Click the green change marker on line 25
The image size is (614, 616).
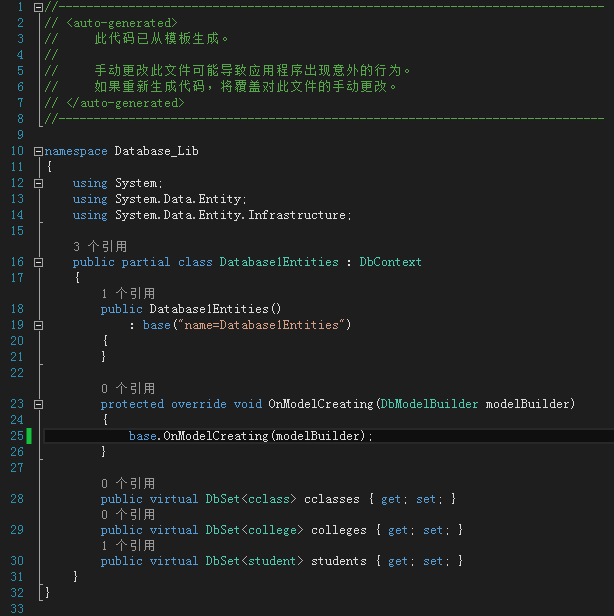(29, 436)
